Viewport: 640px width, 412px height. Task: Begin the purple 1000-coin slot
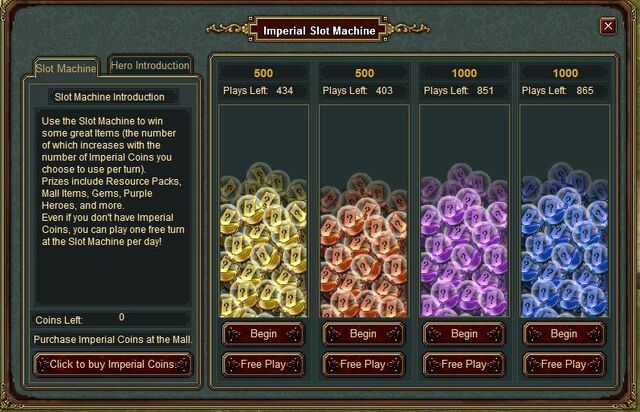click(x=464, y=334)
